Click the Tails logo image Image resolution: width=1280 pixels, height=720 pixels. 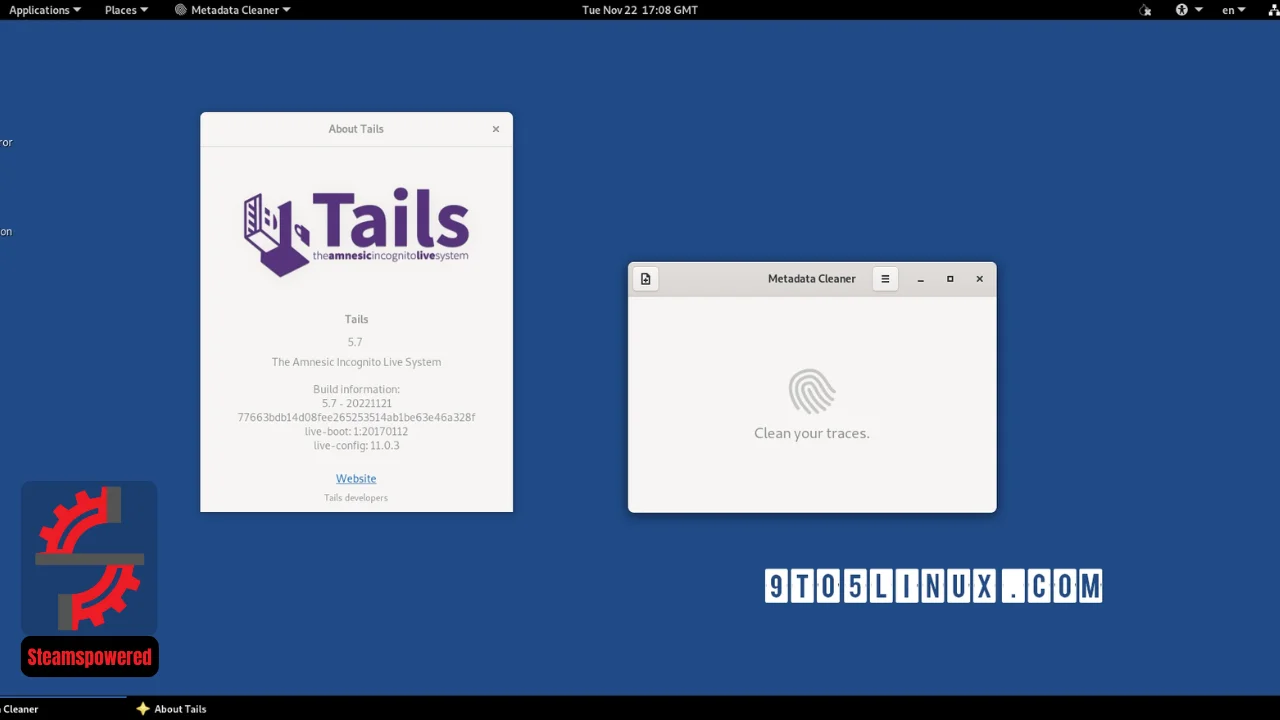pyautogui.click(x=356, y=232)
